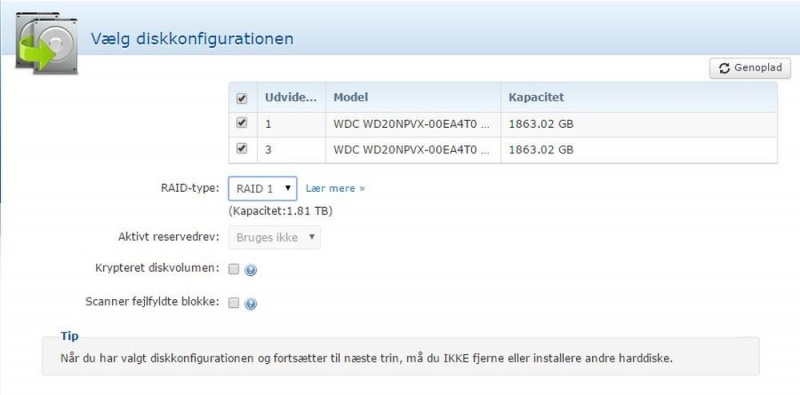Image resolution: width=800 pixels, height=395 pixels.
Task: Click the slot number 1 cell
Action: pyautogui.click(x=291, y=124)
